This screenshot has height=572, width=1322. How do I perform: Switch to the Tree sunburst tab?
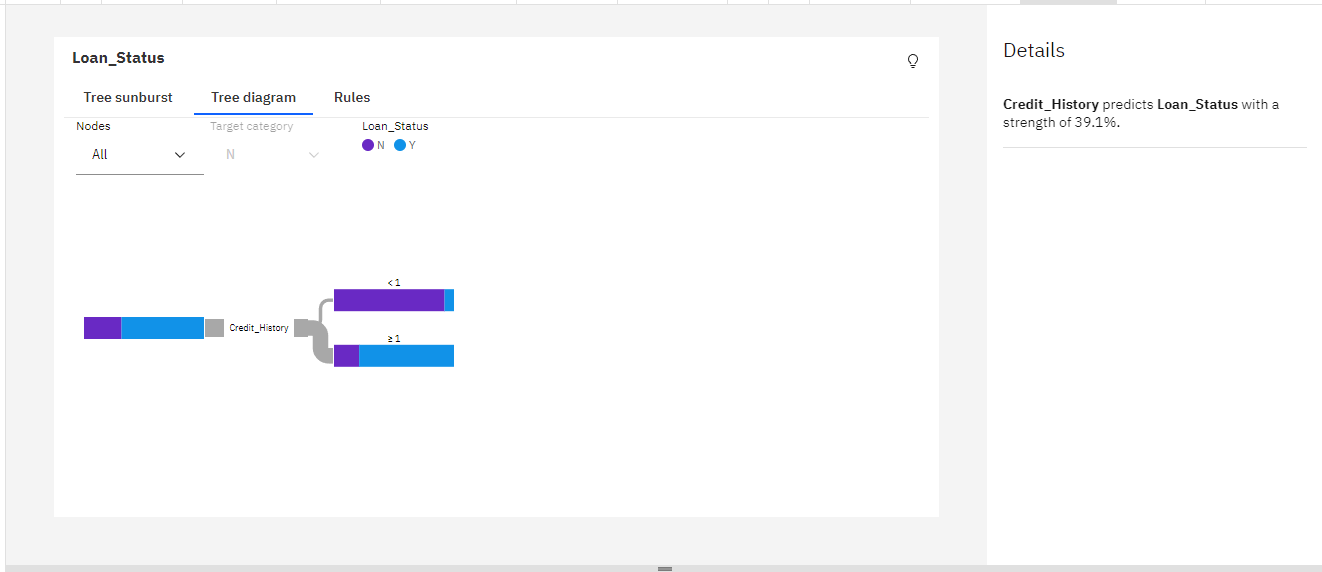128,98
